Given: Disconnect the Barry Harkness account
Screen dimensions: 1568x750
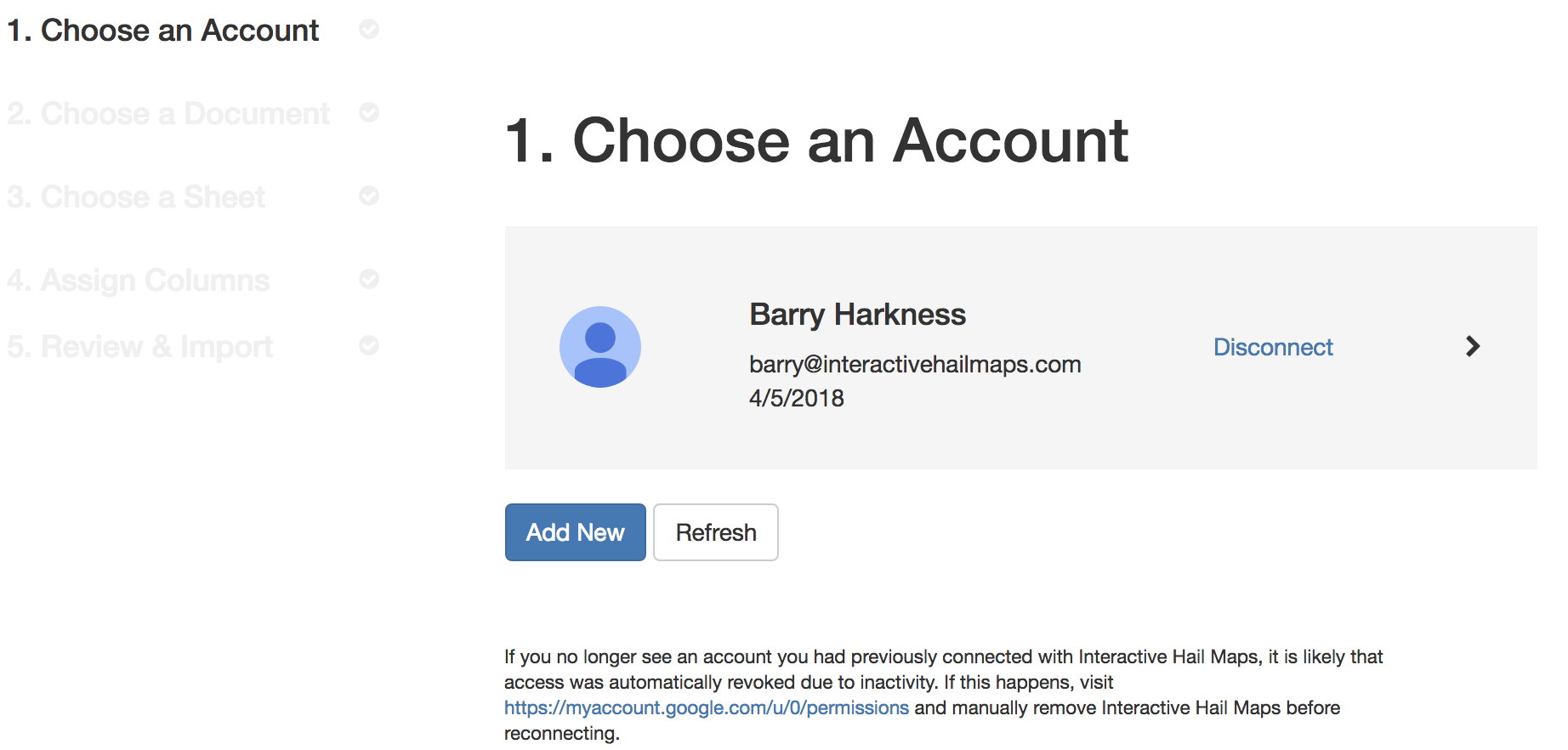Looking at the screenshot, I should 1273,347.
